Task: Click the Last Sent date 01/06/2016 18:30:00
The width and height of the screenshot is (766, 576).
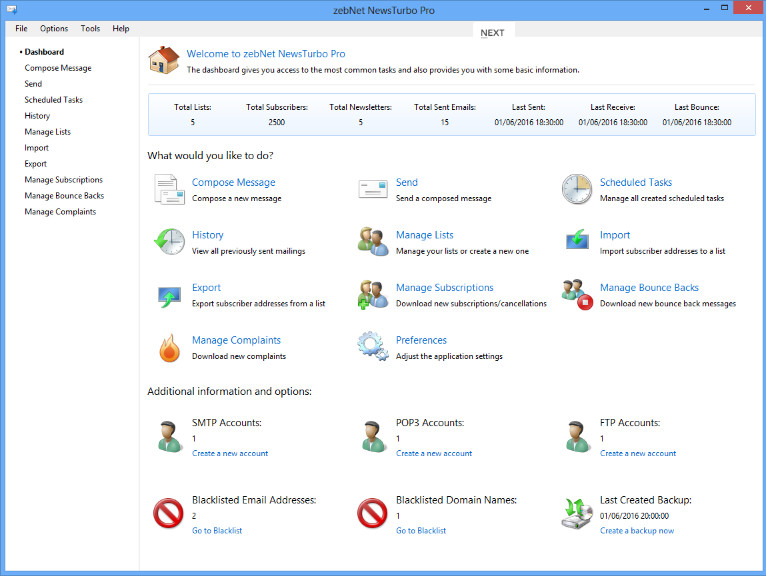Action: pyautogui.click(x=529, y=122)
